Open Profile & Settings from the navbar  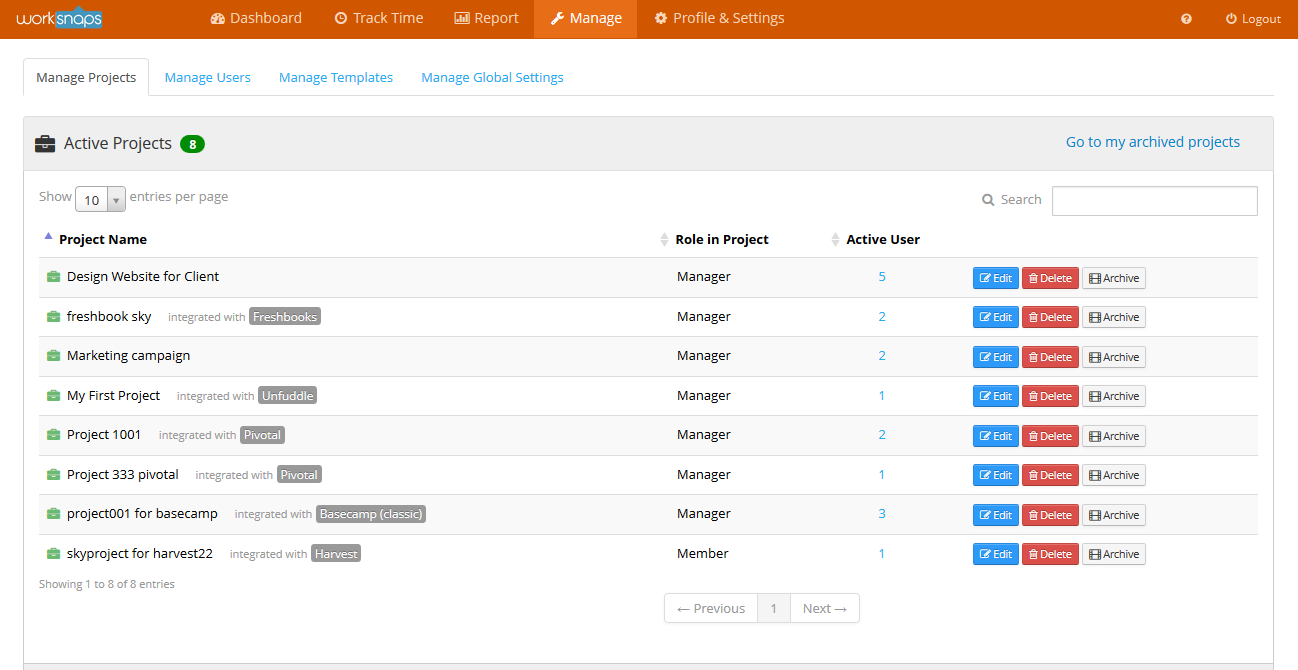pos(718,17)
